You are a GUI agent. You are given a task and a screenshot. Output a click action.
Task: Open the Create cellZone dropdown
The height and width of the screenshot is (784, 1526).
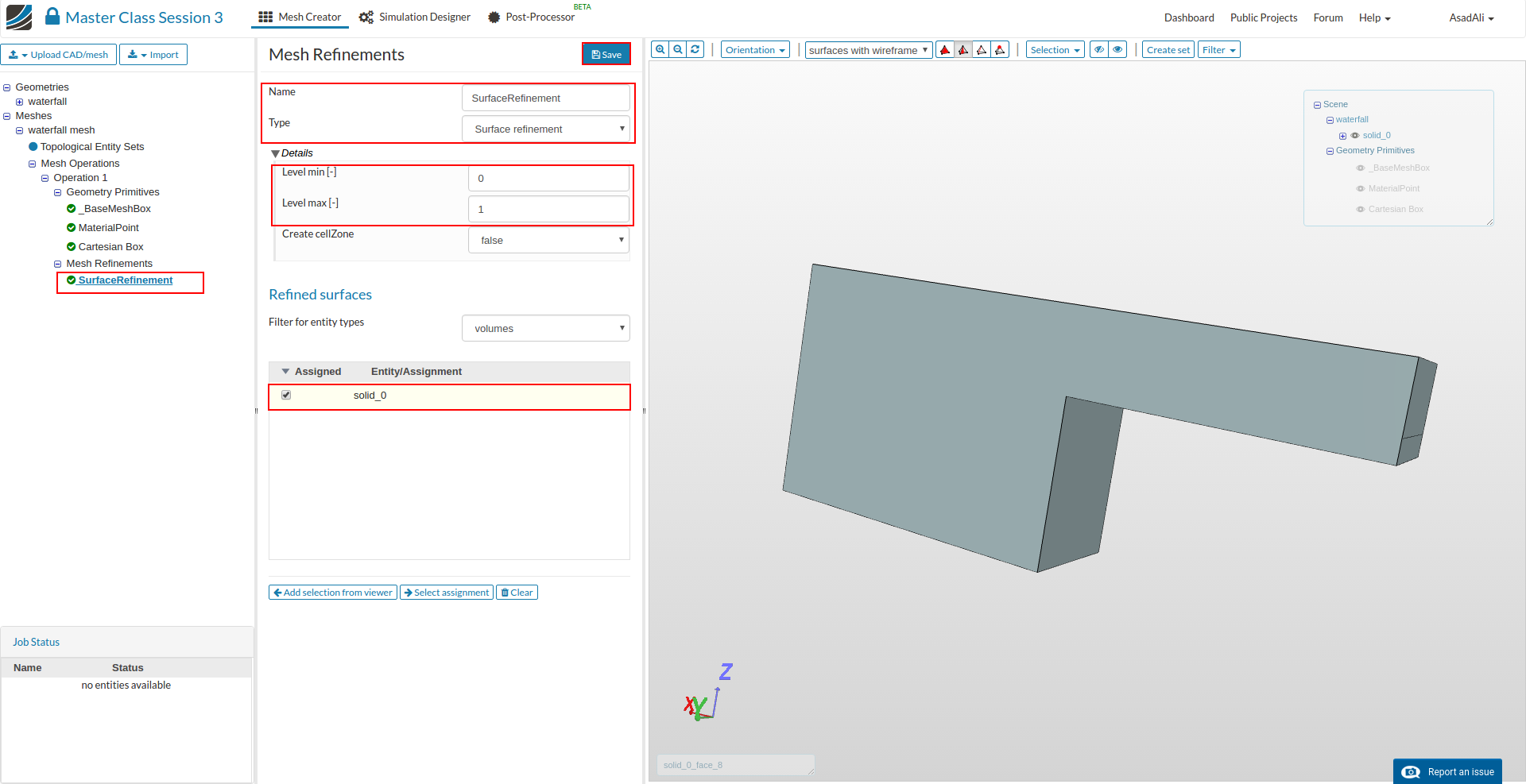coord(548,240)
